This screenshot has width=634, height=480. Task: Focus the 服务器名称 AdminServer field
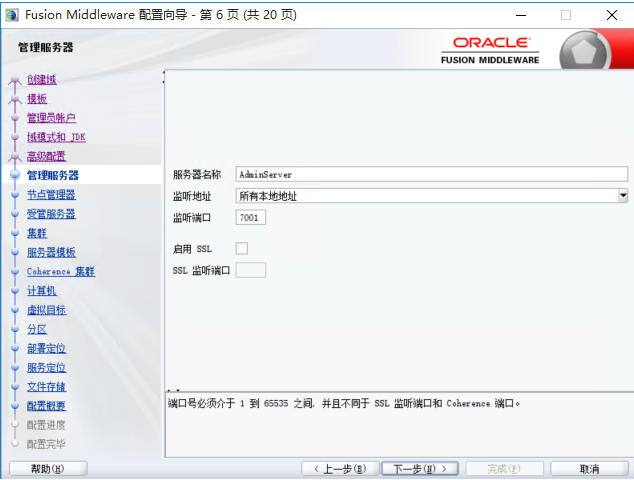tap(431, 174)
